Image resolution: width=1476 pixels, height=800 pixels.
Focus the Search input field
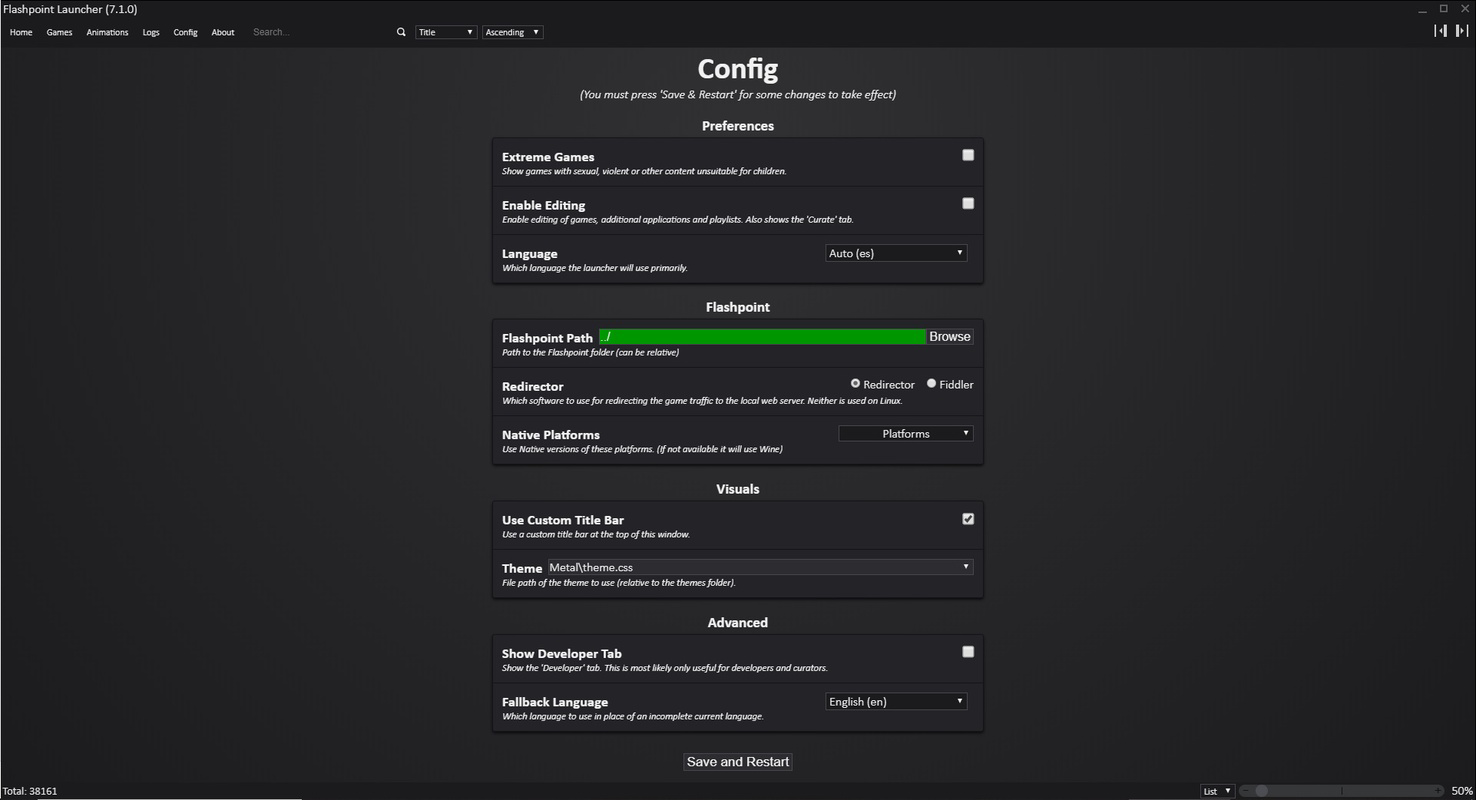click(320, 32)
